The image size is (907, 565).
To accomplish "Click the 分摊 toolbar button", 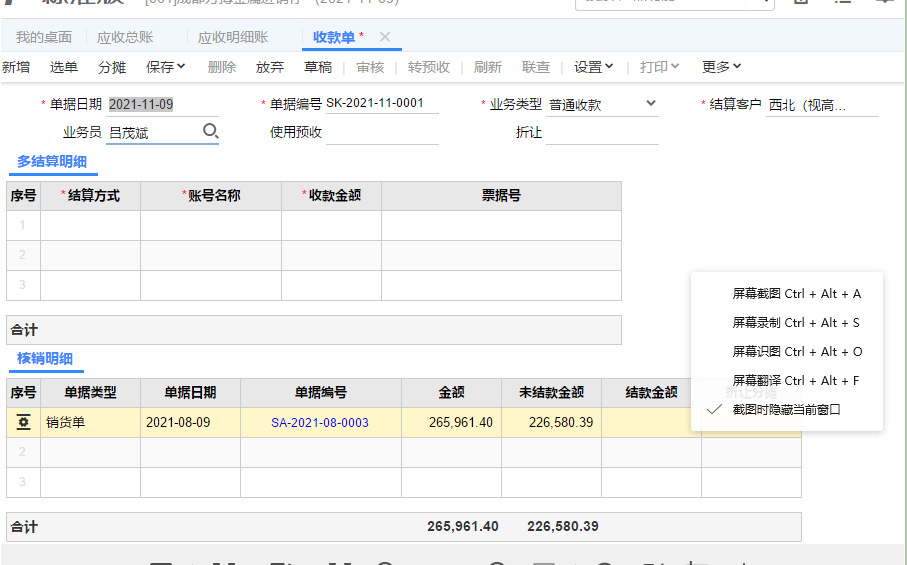I will (112, 67).
